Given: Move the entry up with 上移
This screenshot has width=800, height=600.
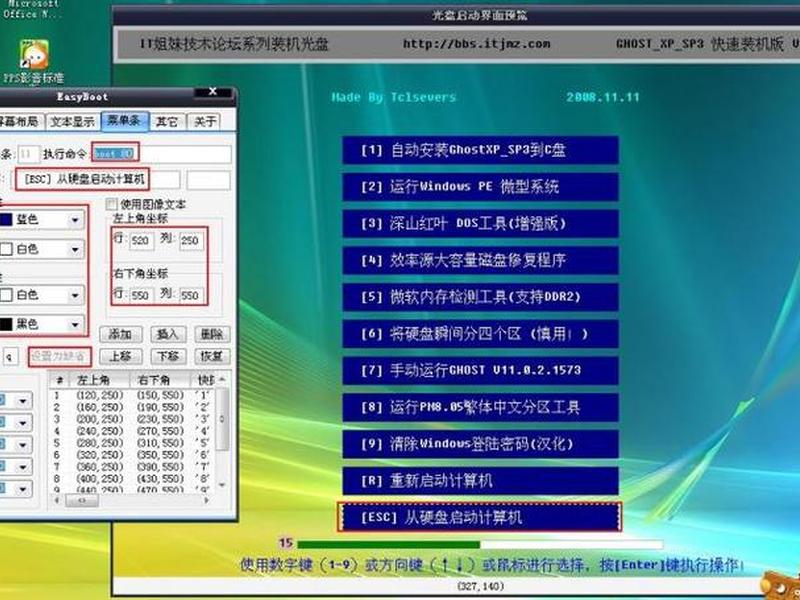Looking at the screenshot, I should pyautogui.click(x=120, y=356).
